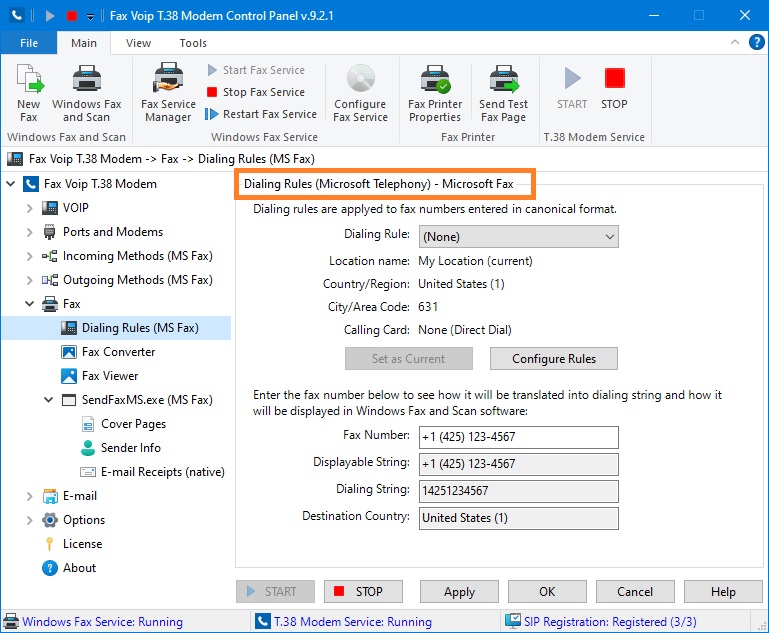Click the Help button

723,591
